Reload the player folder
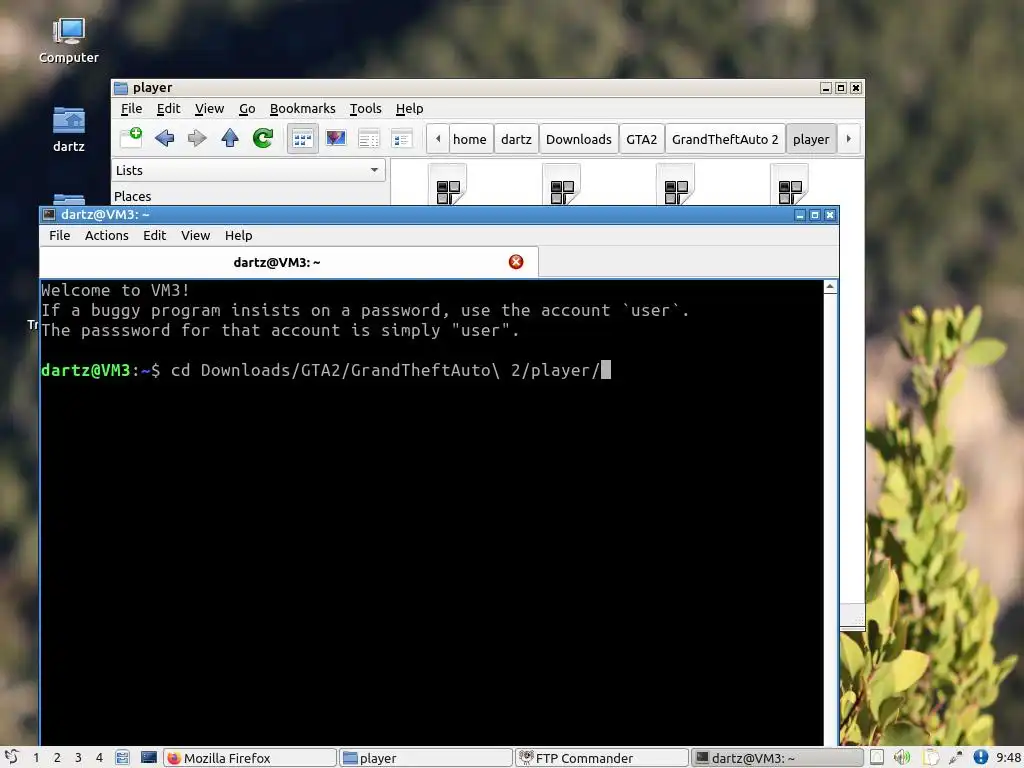The height and width of the screenshot is (768, 1024). (x=263, y=138)
